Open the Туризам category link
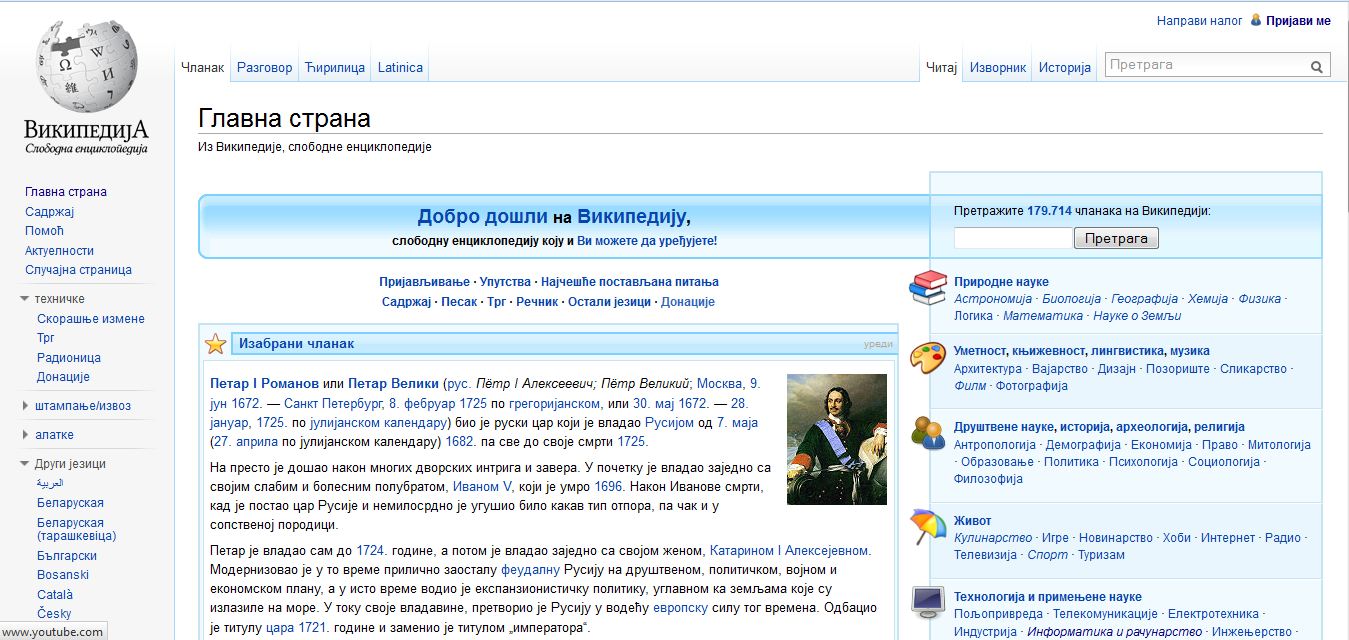The image size is (1349, 640). pyautogui.click(x=1102, y=555)
